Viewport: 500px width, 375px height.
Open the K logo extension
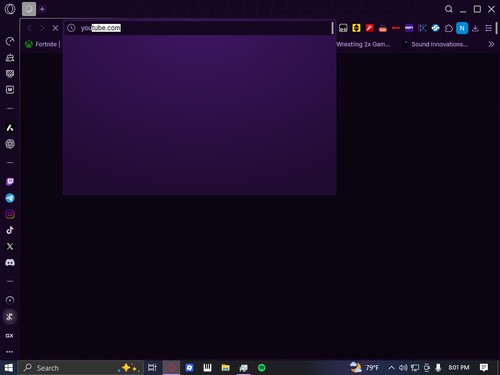(422, 28)
